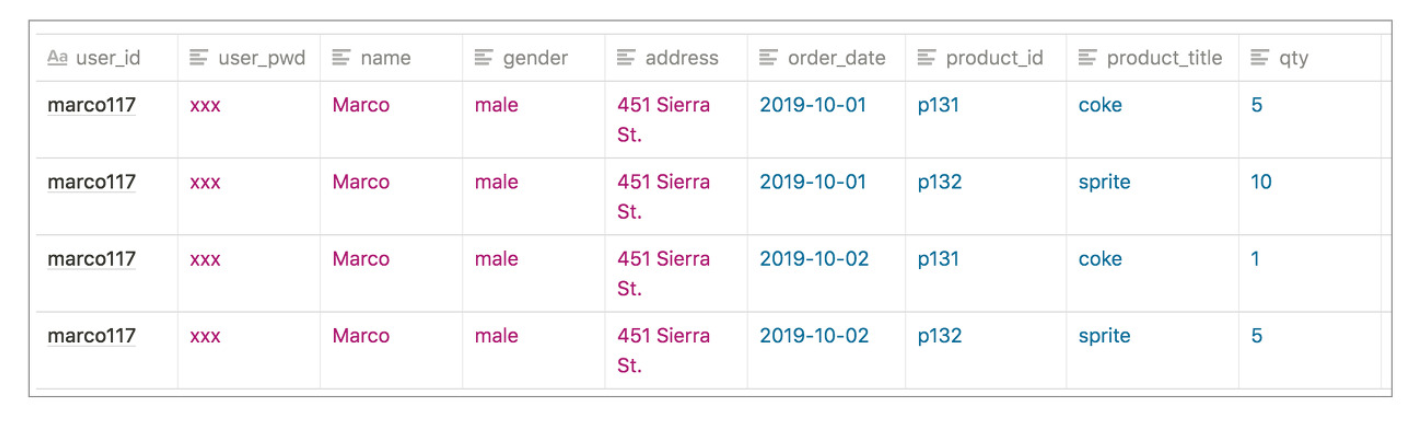Click the text icon beside gender header
This screenshot has width=1417, height=426.
(x=483, y=58)
